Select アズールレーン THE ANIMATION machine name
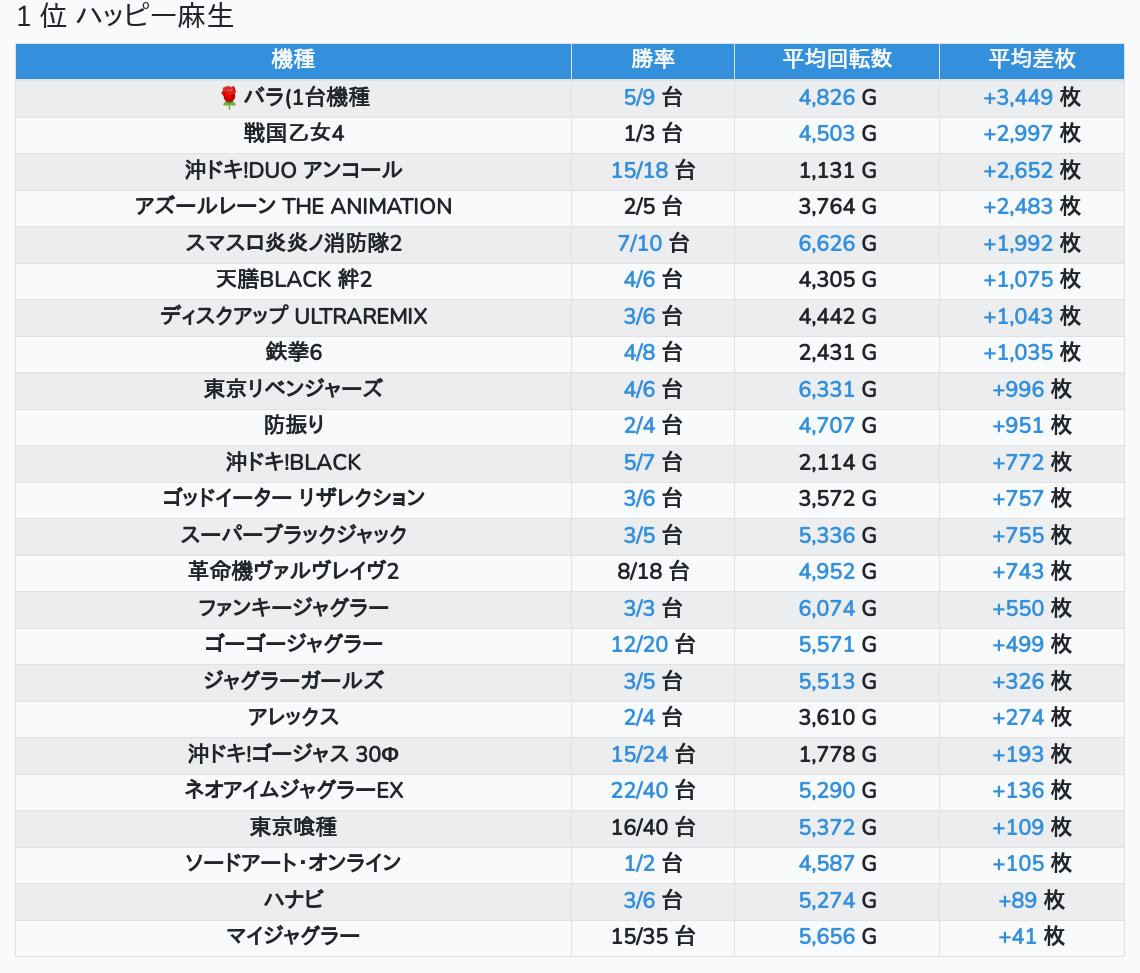 (293, 207)
